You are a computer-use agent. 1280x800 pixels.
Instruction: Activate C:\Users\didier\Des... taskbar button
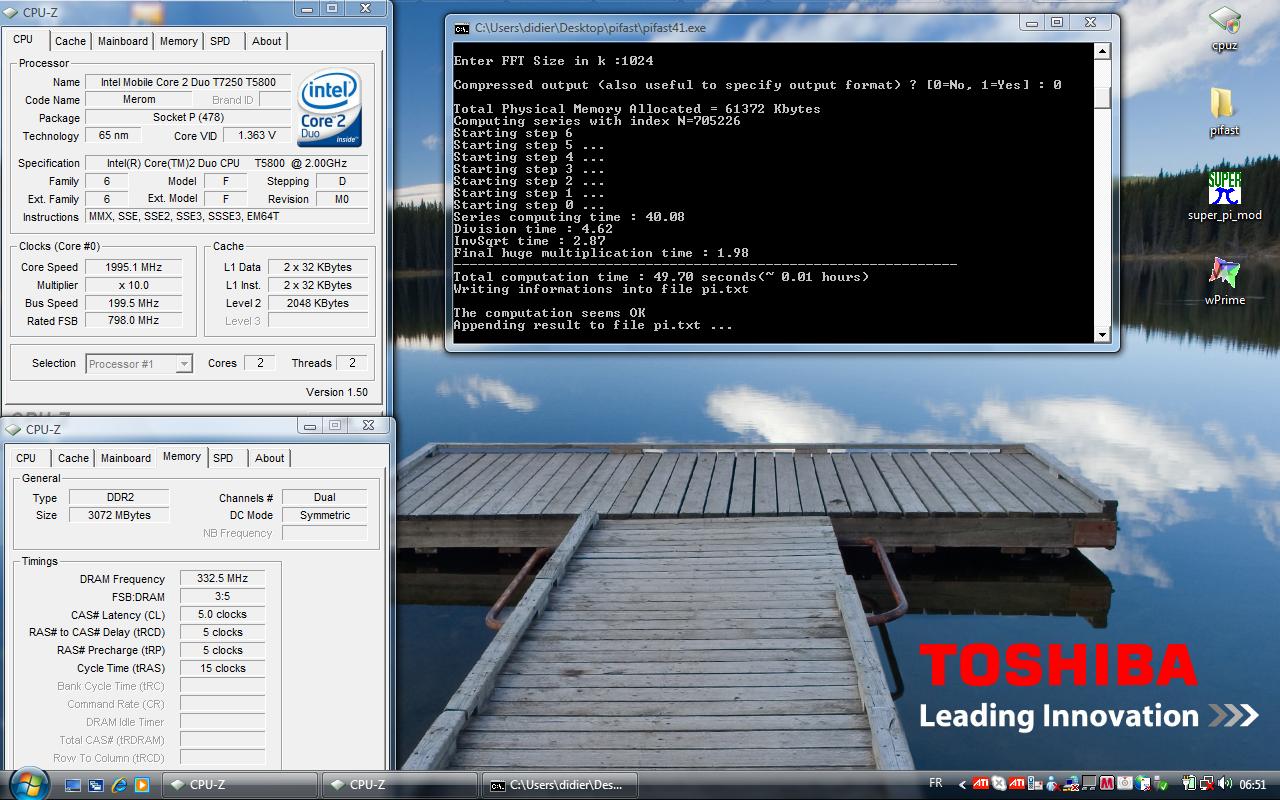(558, 785)
